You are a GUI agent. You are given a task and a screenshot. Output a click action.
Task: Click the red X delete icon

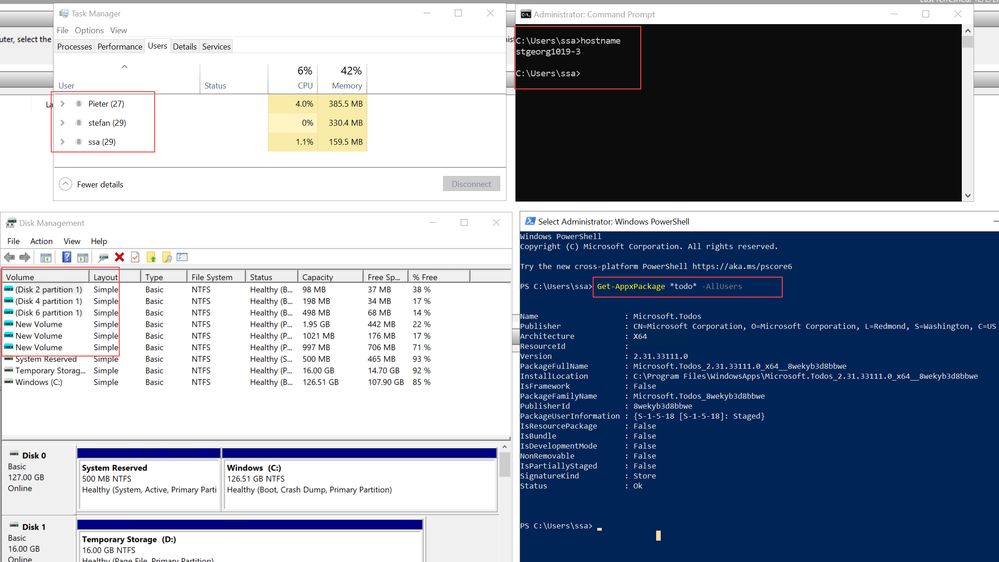click(x=119, y=257)
